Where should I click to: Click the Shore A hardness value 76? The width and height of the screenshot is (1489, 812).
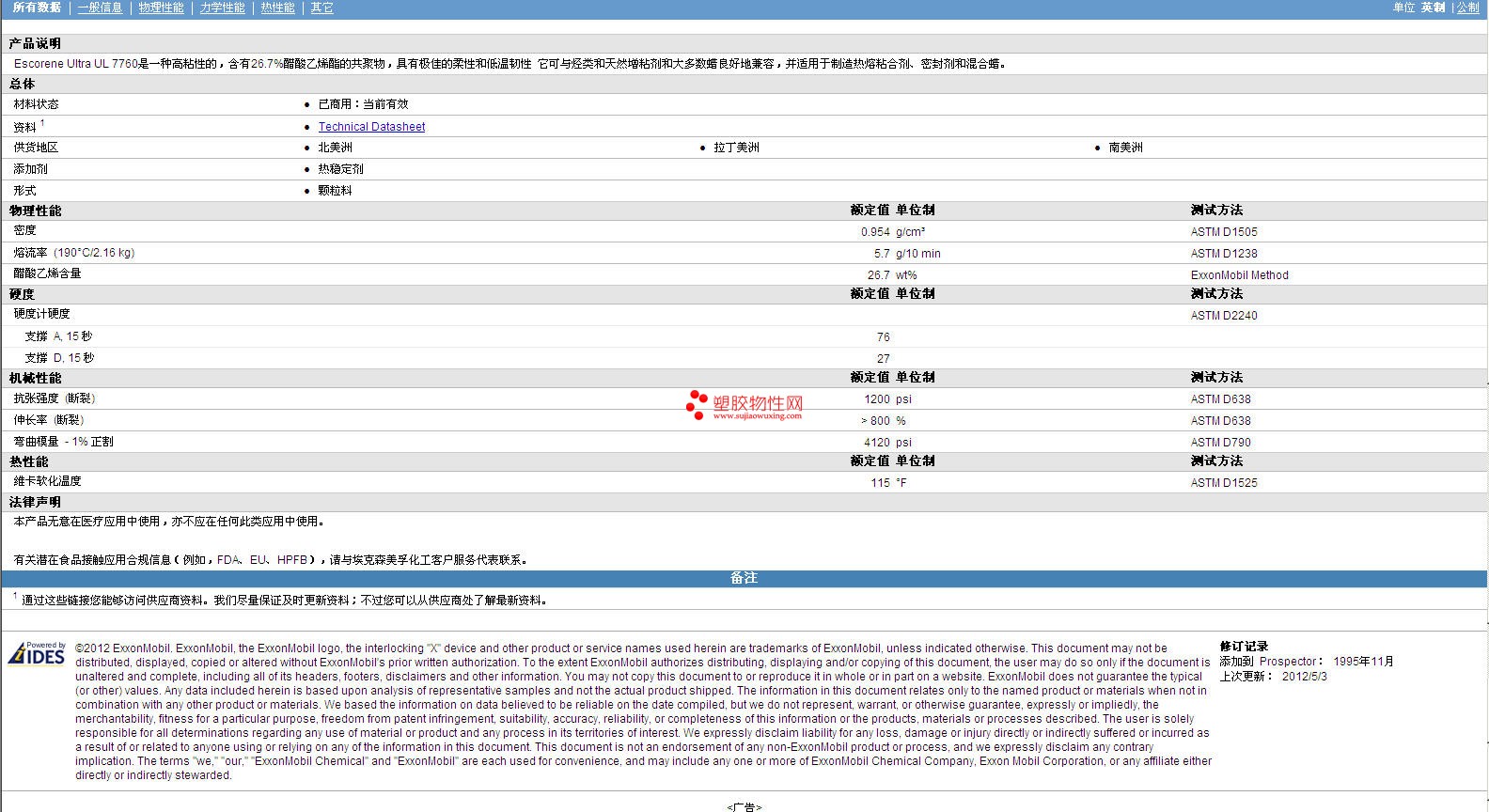tap(883, 337)
